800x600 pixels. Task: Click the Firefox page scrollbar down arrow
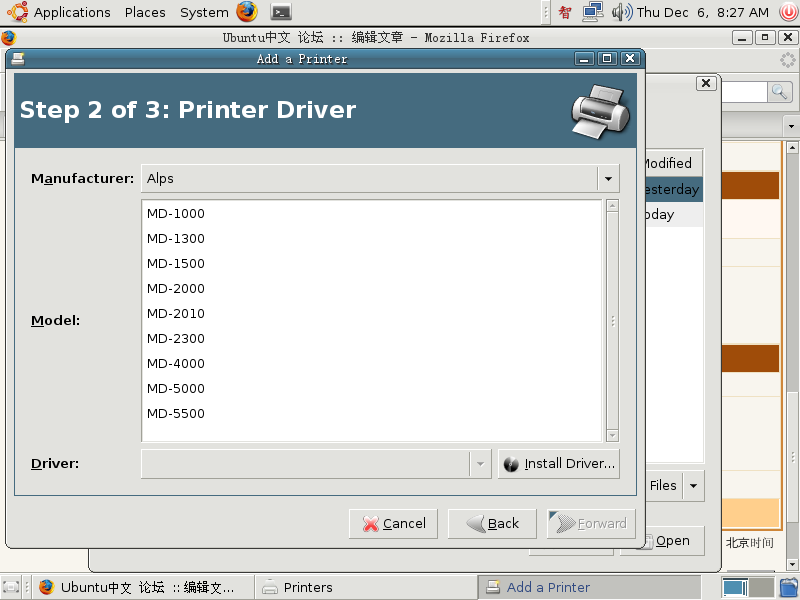click(792, 564)
